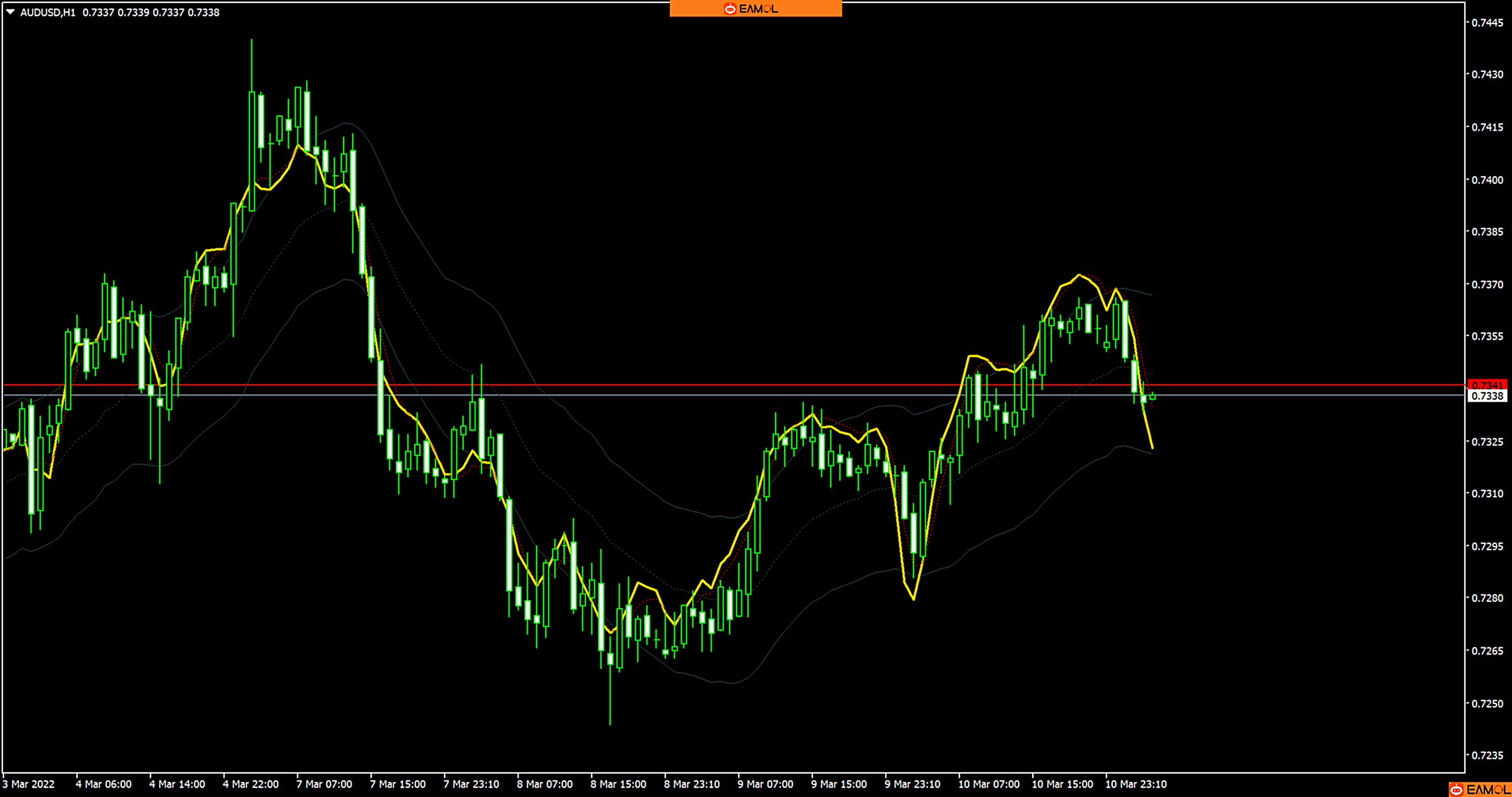Click the 10 Mar 23:10 time label
The height and width of the screenshot is (797, 1512).
tap(1136, 784)
